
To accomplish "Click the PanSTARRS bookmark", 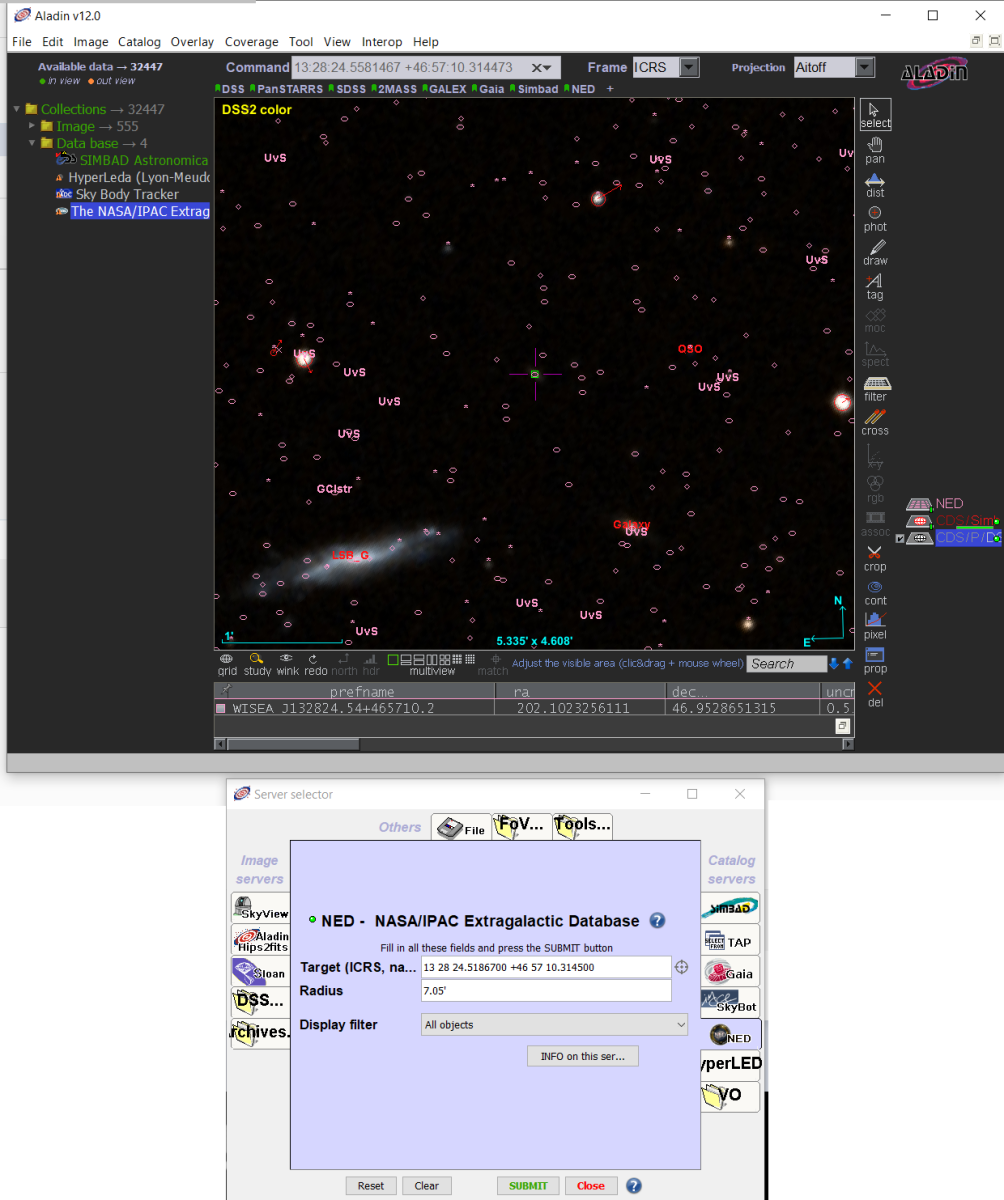I will coord(286,89).
